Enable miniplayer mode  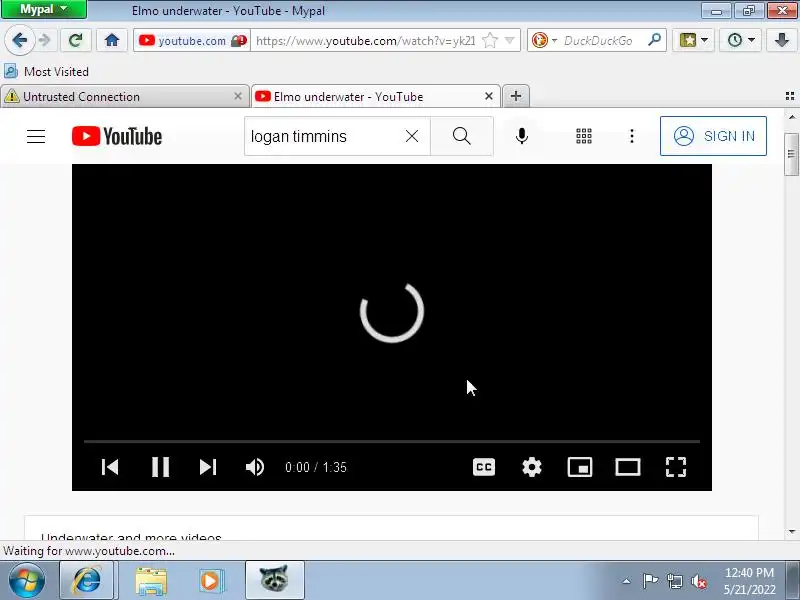point(580,467)
